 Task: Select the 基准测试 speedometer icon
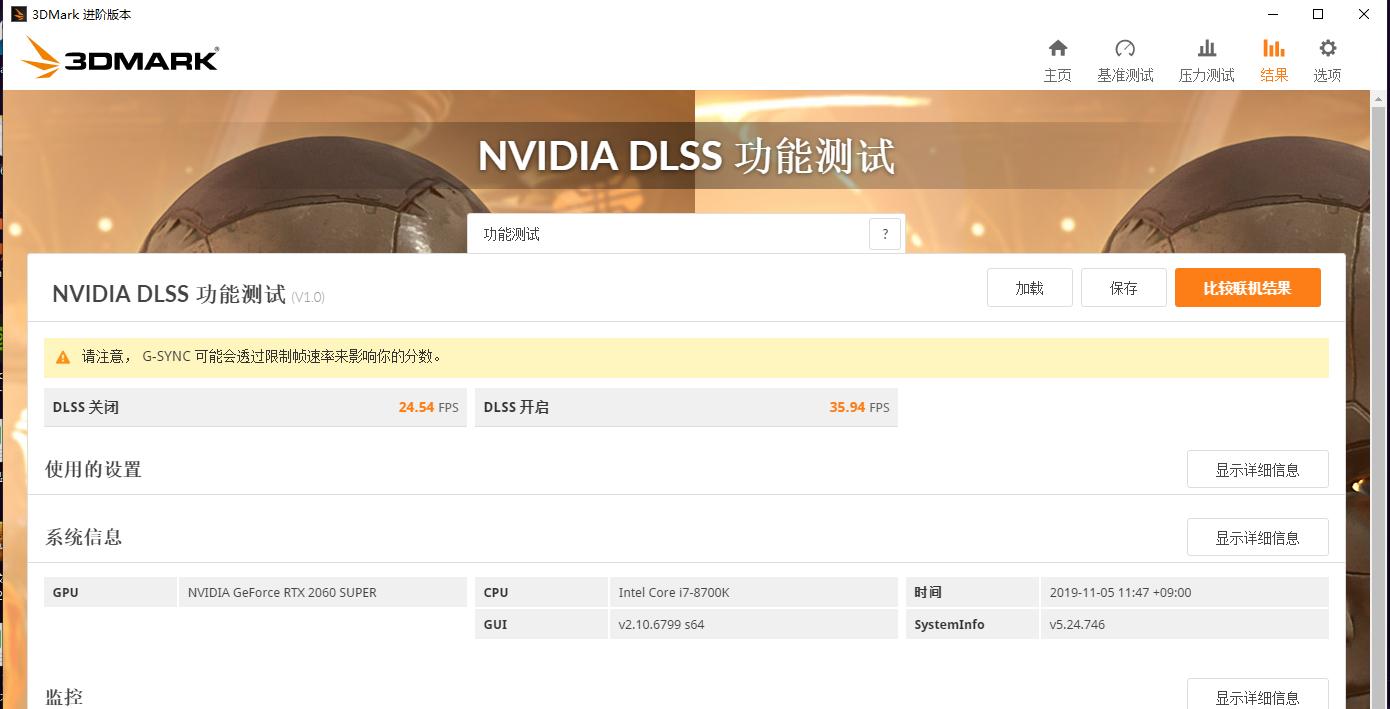point(1124,58)
